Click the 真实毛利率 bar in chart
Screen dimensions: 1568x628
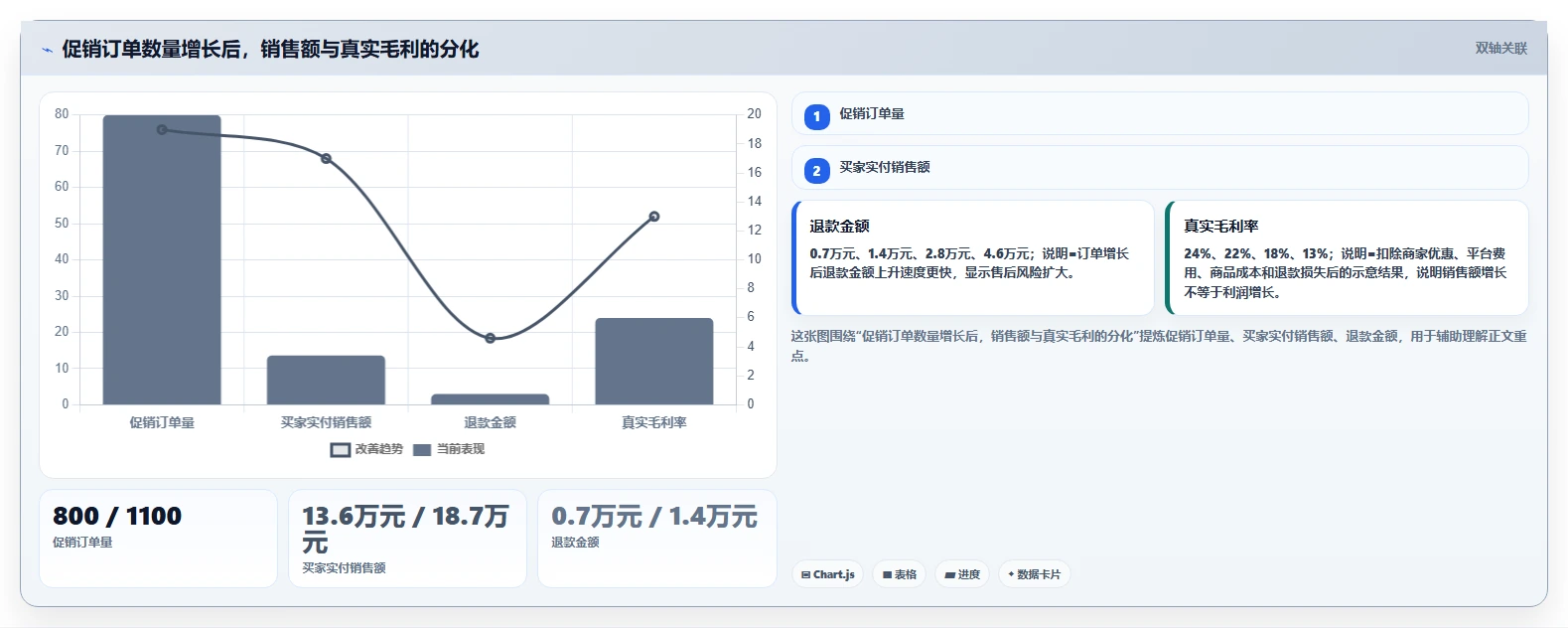pyautogui.click(x=653, y=362)
